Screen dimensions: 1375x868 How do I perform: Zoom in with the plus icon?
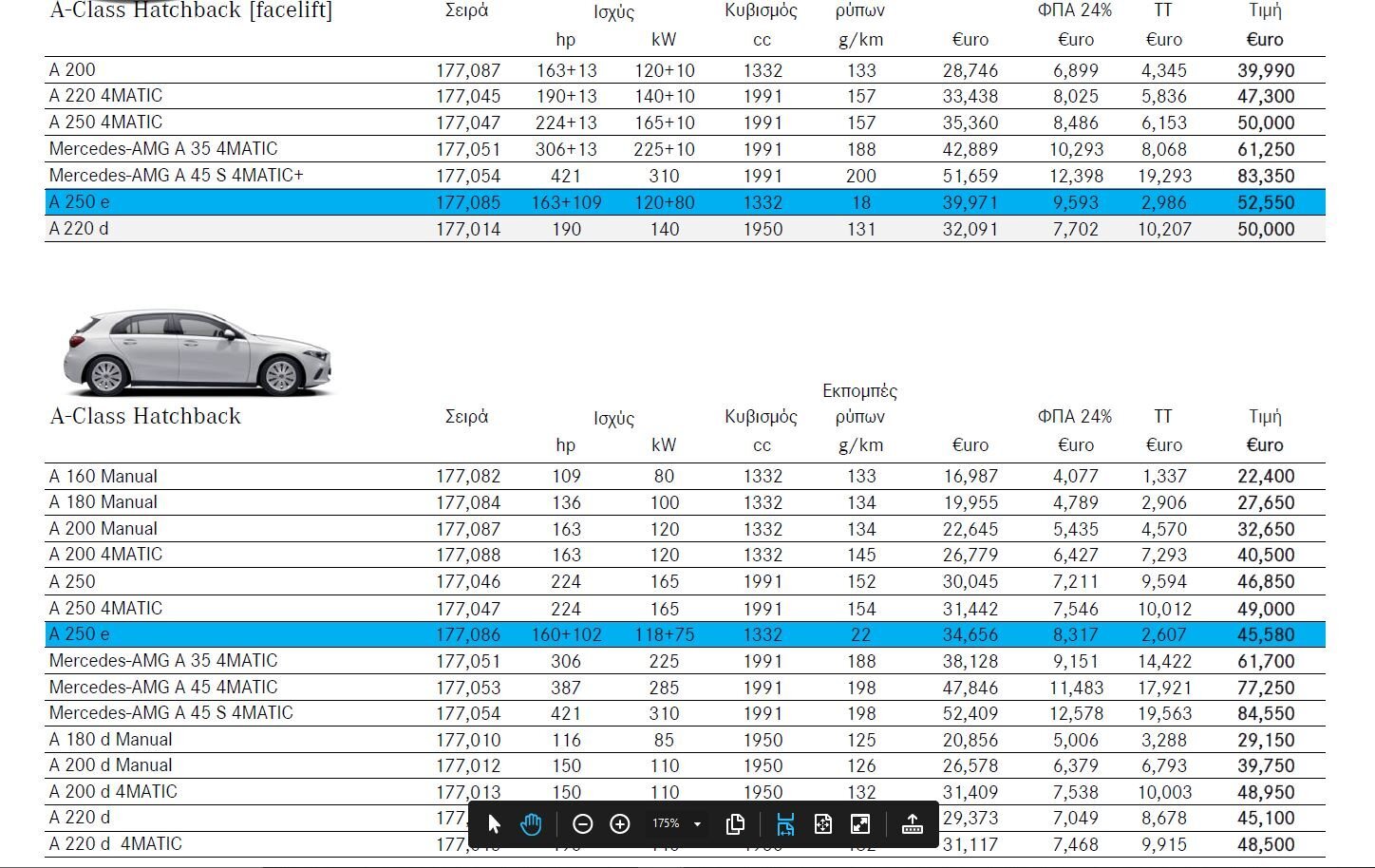(619, 824)
